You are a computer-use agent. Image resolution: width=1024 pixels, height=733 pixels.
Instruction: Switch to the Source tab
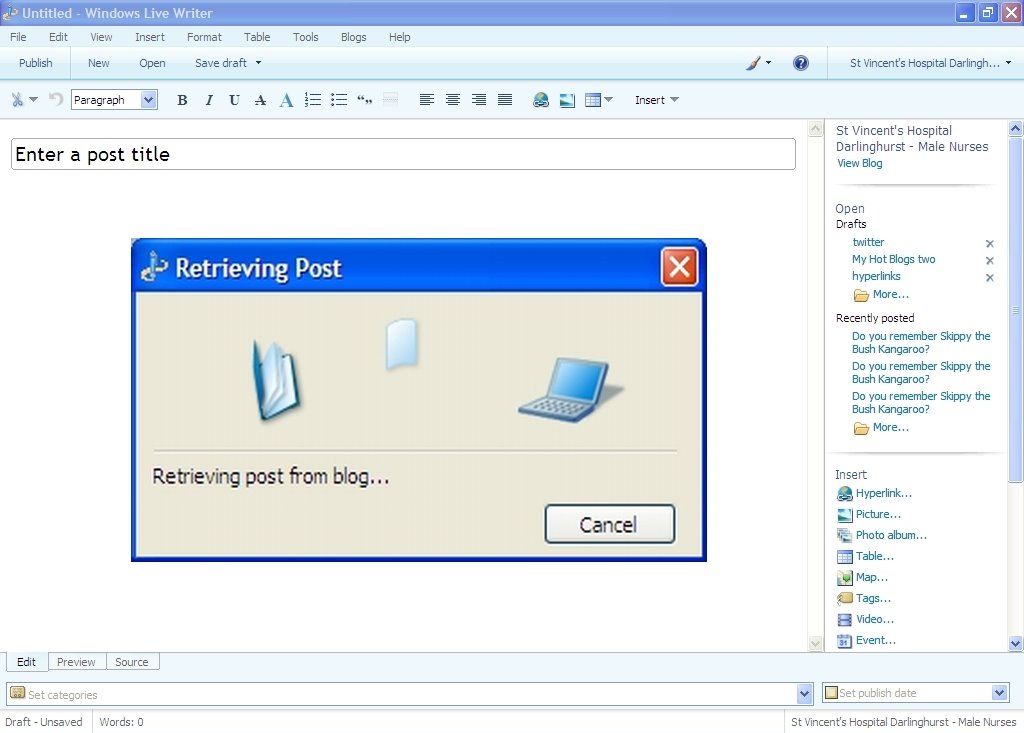(x=131, y=662)
